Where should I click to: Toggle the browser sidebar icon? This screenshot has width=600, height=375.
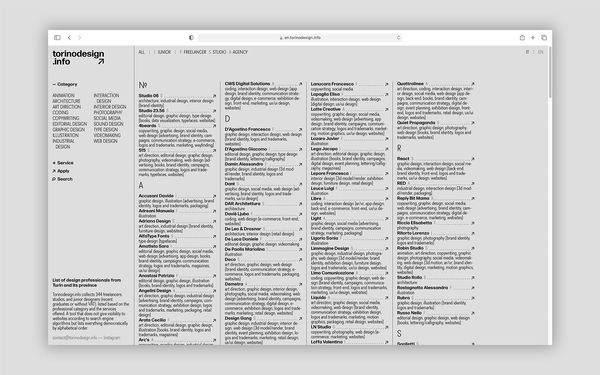point(57,38)
